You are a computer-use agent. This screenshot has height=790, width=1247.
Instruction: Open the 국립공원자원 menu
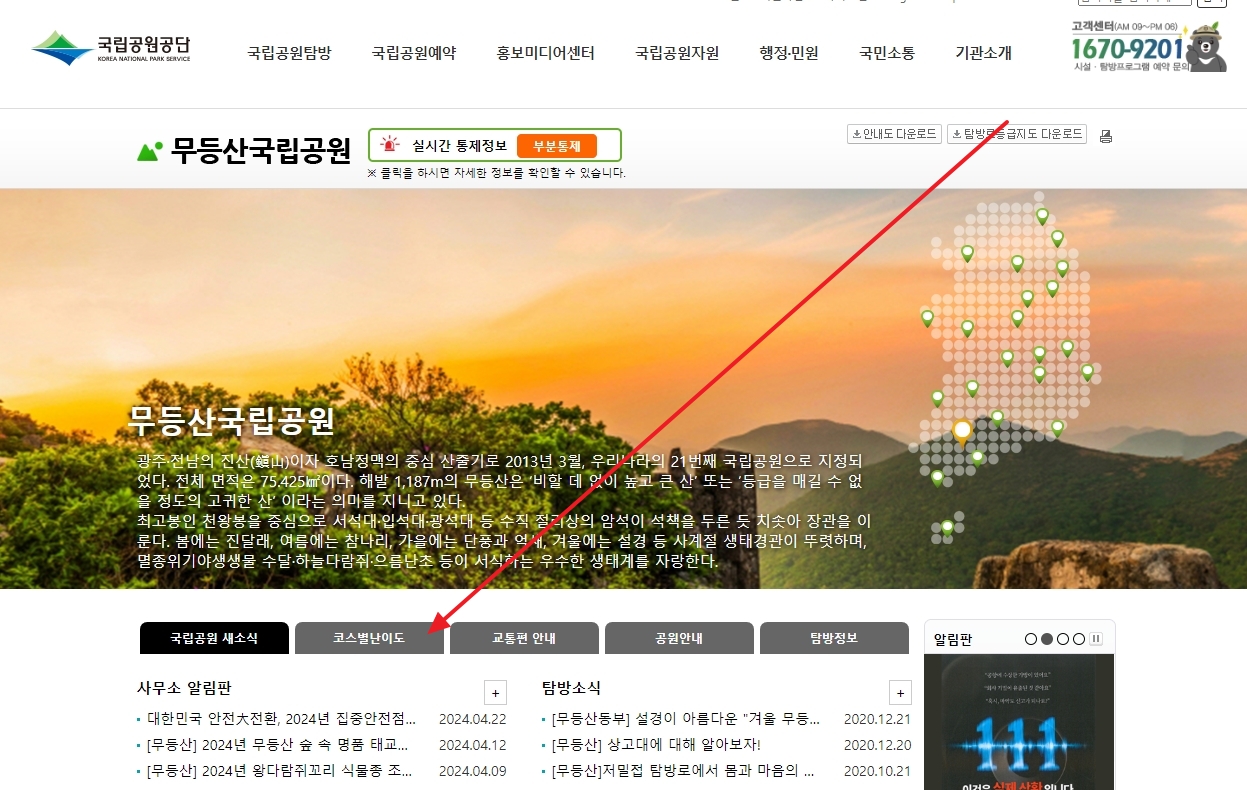[x=677, y=53]
